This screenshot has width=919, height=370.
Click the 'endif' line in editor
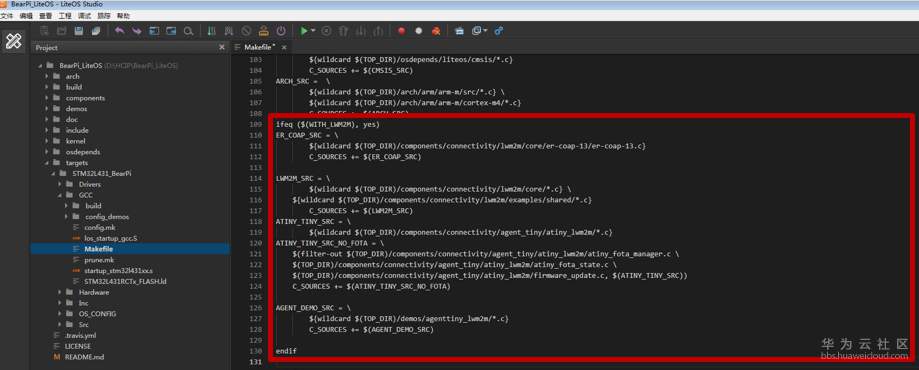(286, 351)
